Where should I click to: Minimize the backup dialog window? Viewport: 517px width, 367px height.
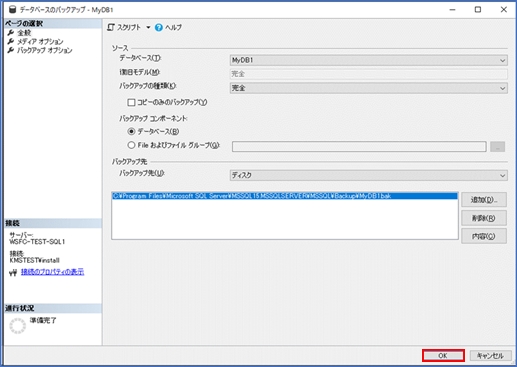click(452, 9)
